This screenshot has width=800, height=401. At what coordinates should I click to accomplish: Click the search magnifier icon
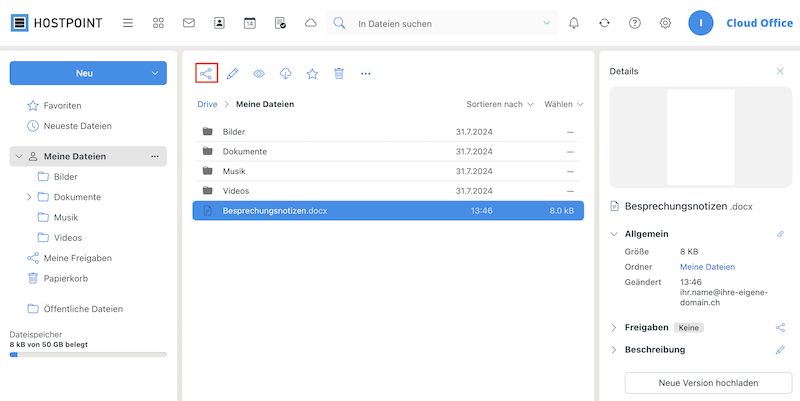(x=339, y=23)
